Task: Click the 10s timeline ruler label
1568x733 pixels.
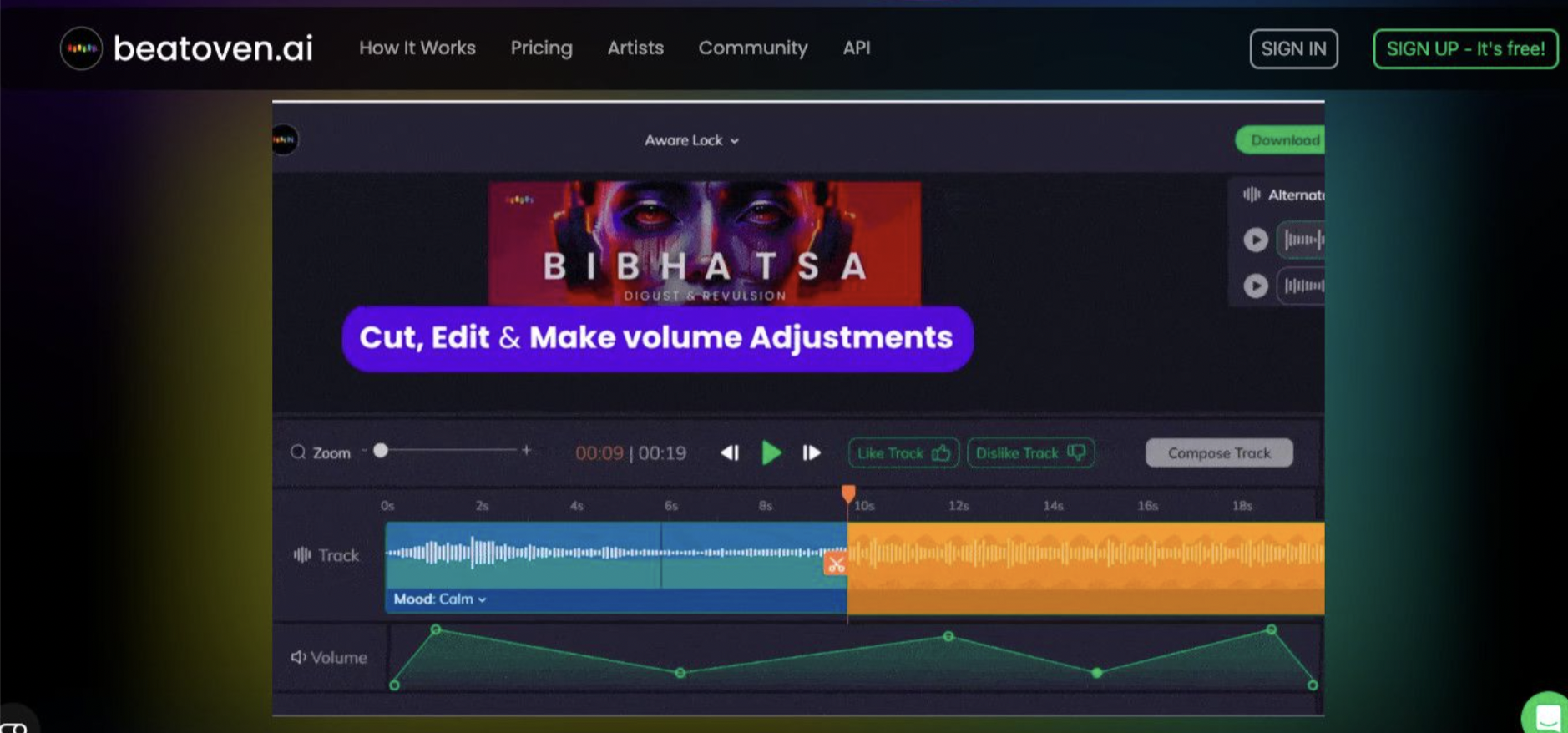Action: [x=865, y=506]
